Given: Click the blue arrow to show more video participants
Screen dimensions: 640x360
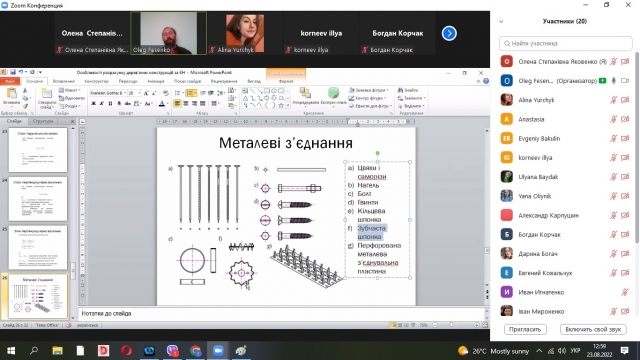Looking at the screenshot, I should point(449,33).
